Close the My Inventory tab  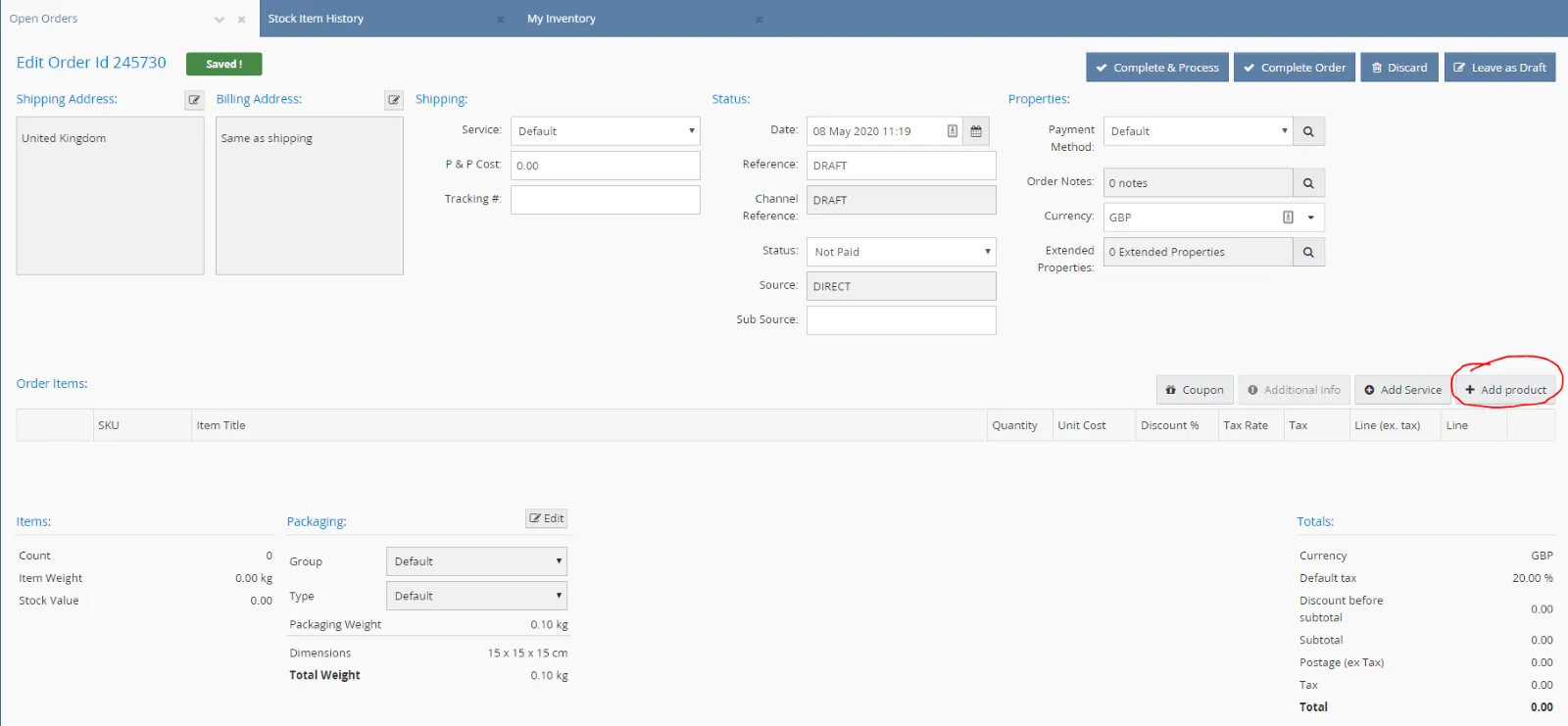tap(759, 20)
